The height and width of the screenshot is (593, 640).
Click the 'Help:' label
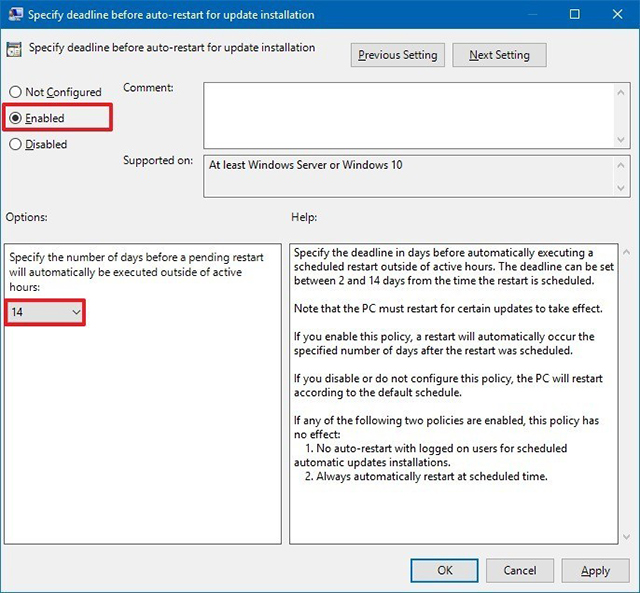(x=304, y=217)
